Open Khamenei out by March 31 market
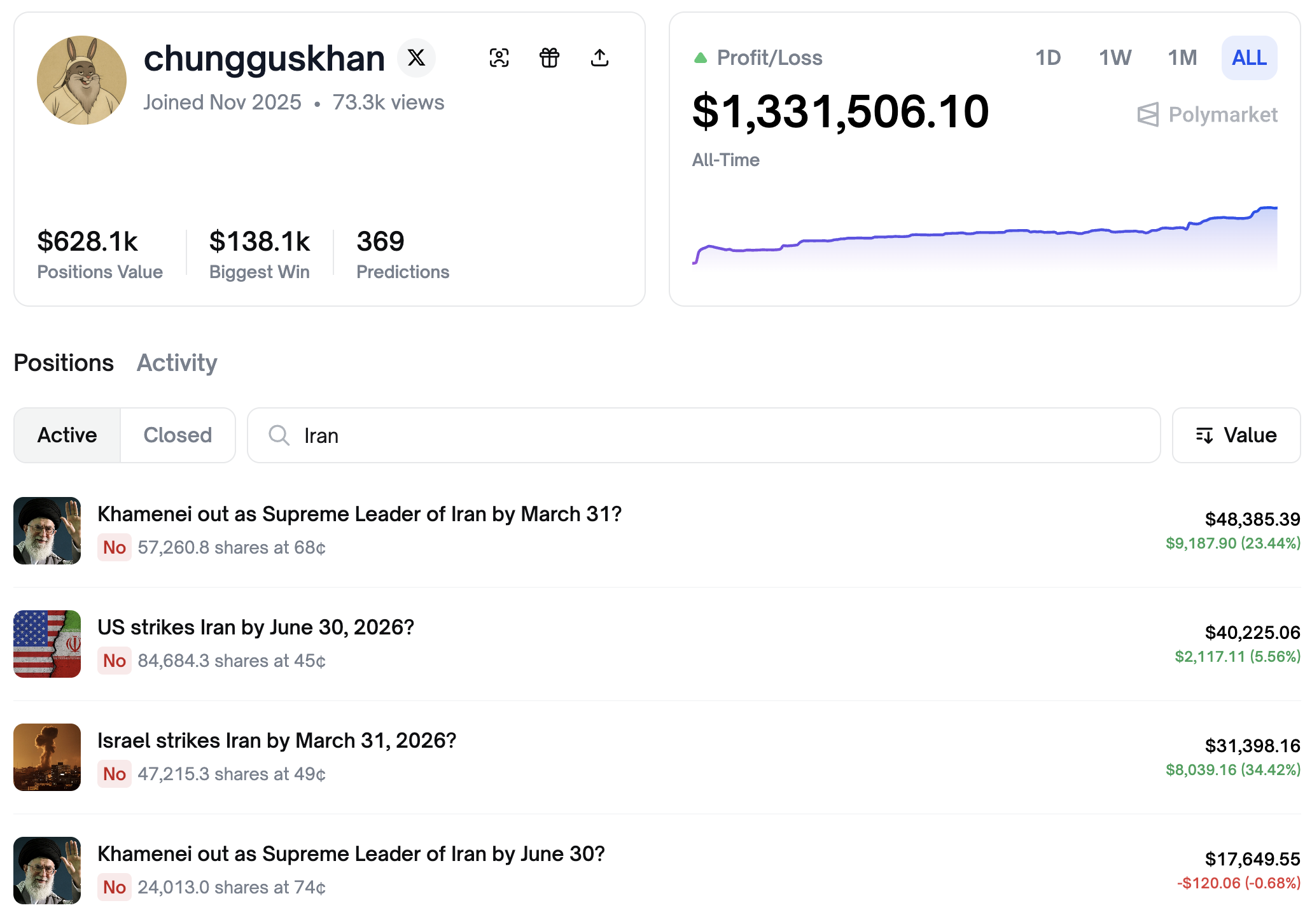Image resolution: width=1312 pixels, height=924 pixels. pos(359,514)
